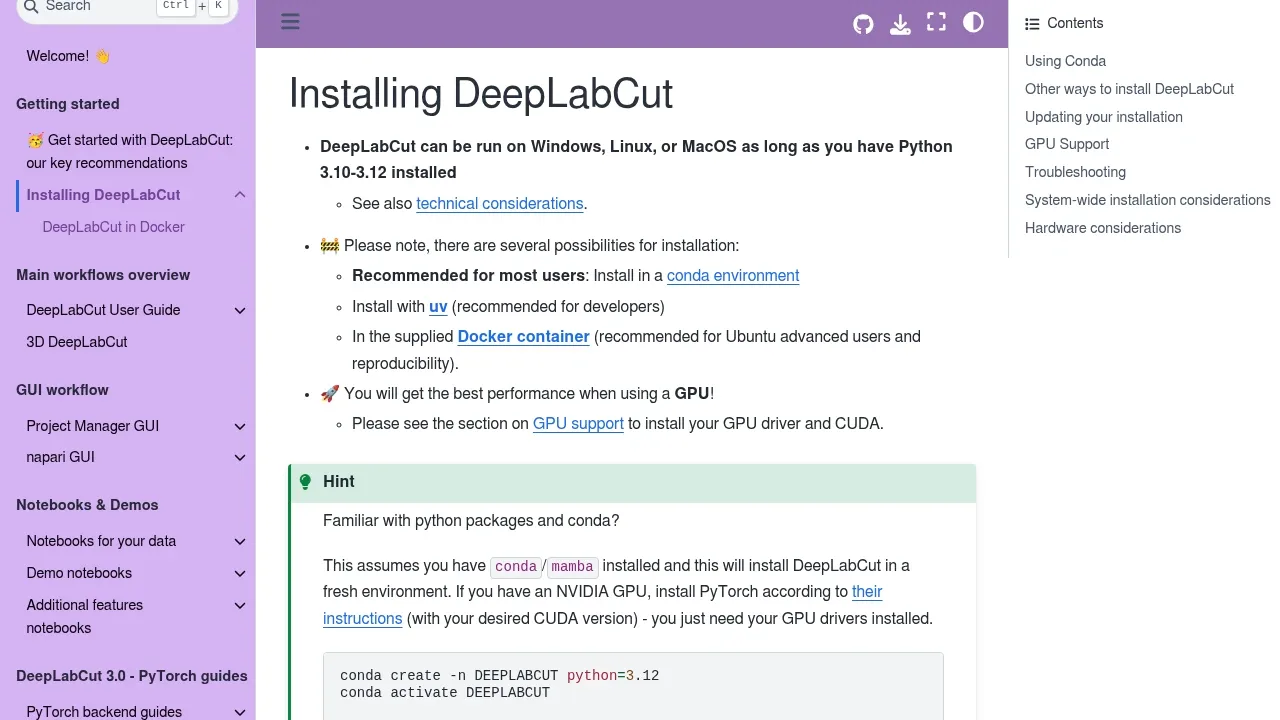Open 3D DeepLabCut sidebar page
Image resolution: width=1280 pixels, height=720 pixels.
[77, 342]
